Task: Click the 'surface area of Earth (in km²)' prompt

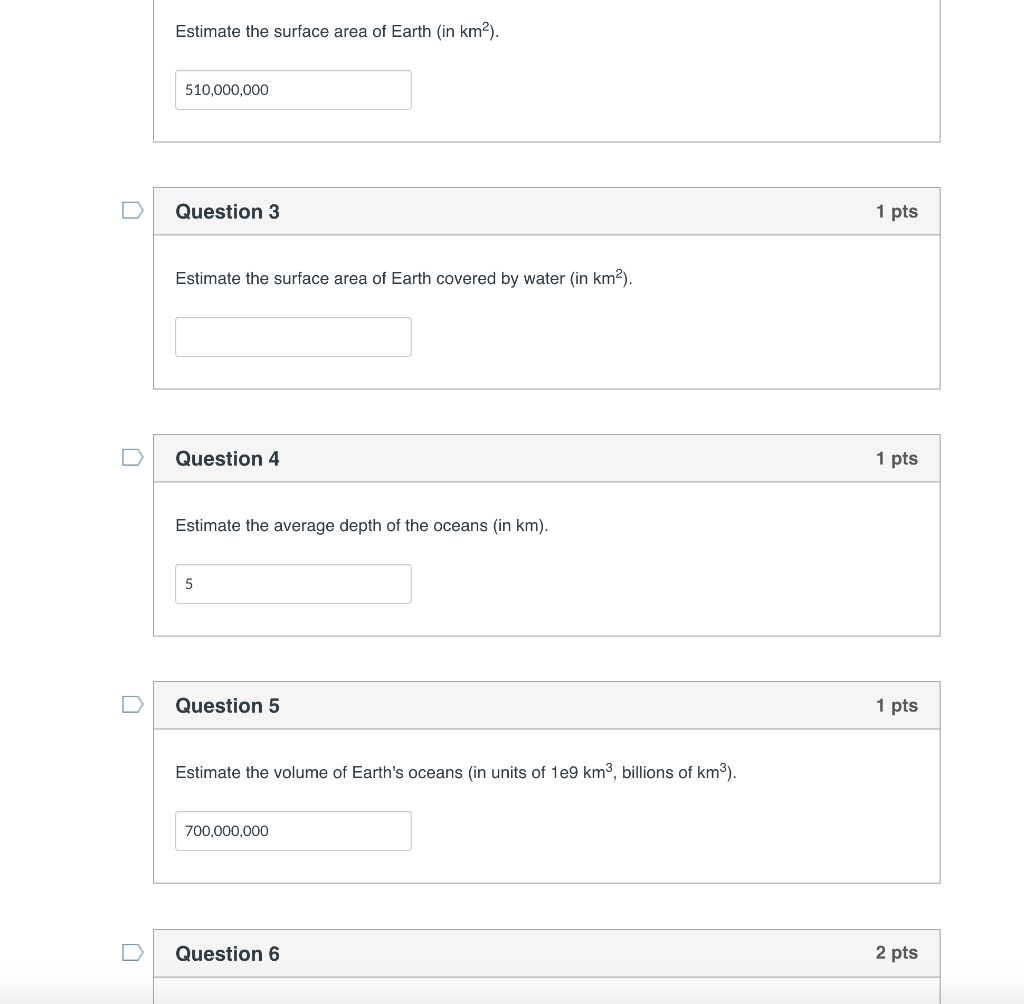Action: 337,31
